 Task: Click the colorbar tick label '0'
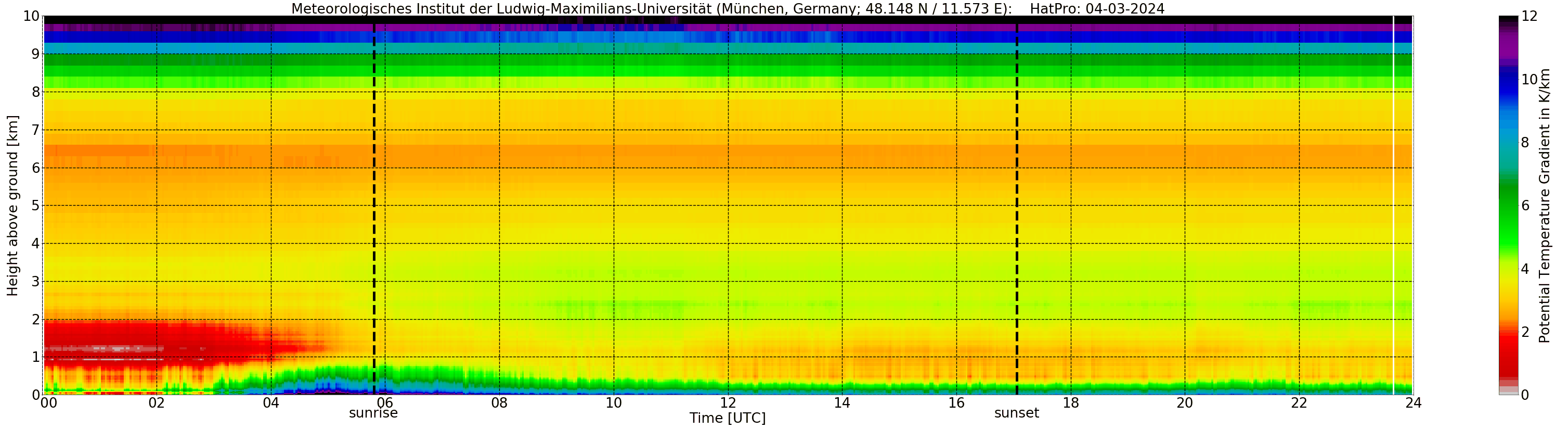coord(1525,396)
